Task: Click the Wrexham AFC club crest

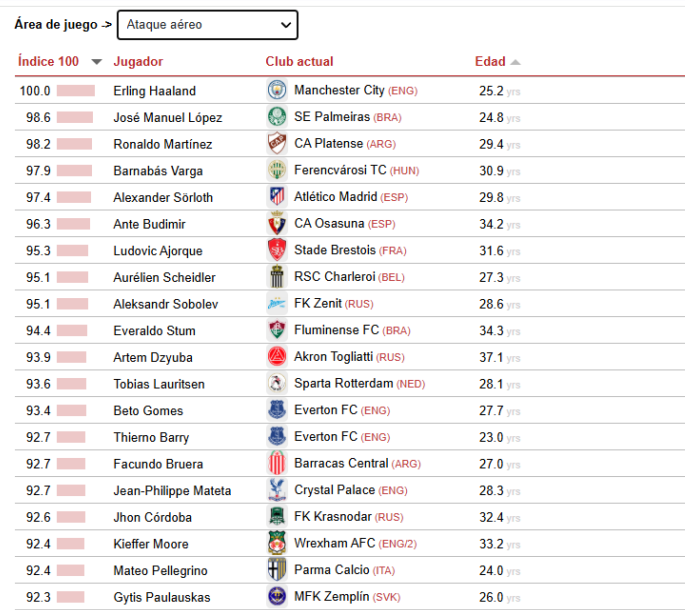Action: (276, 544)
